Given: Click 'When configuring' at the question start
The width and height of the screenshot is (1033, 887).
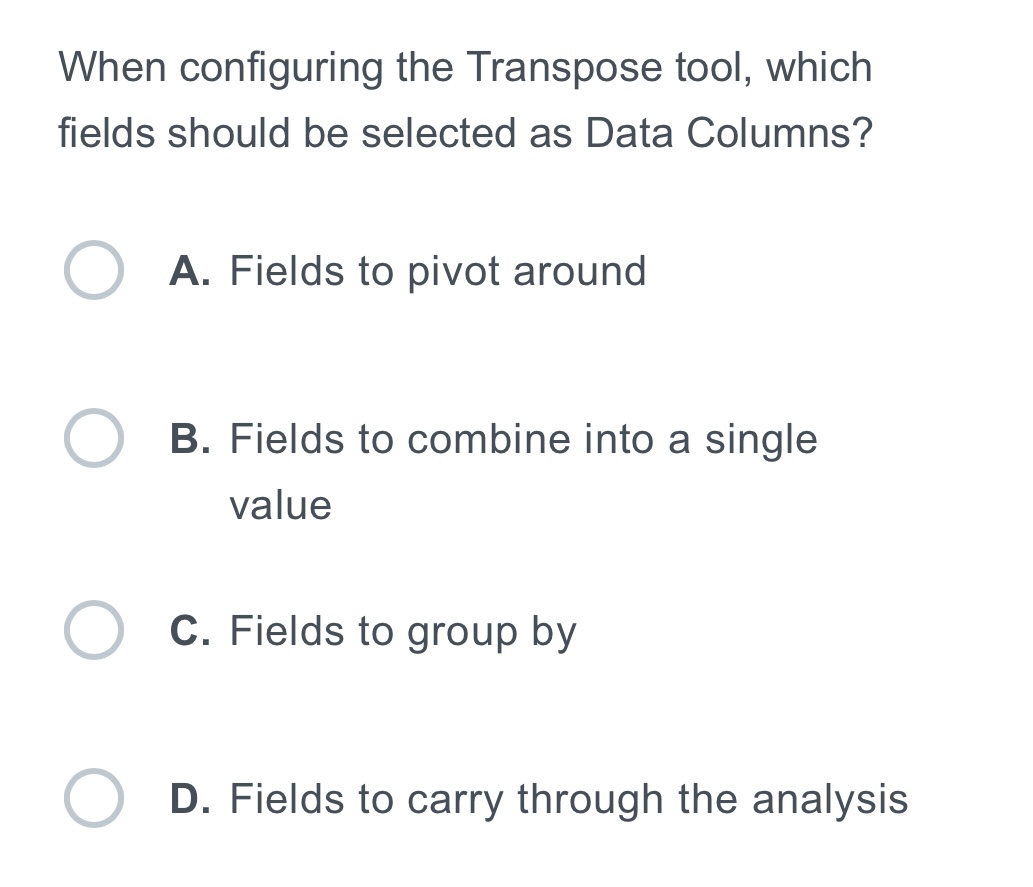Looking at the screenshot, I should [221, 69].
